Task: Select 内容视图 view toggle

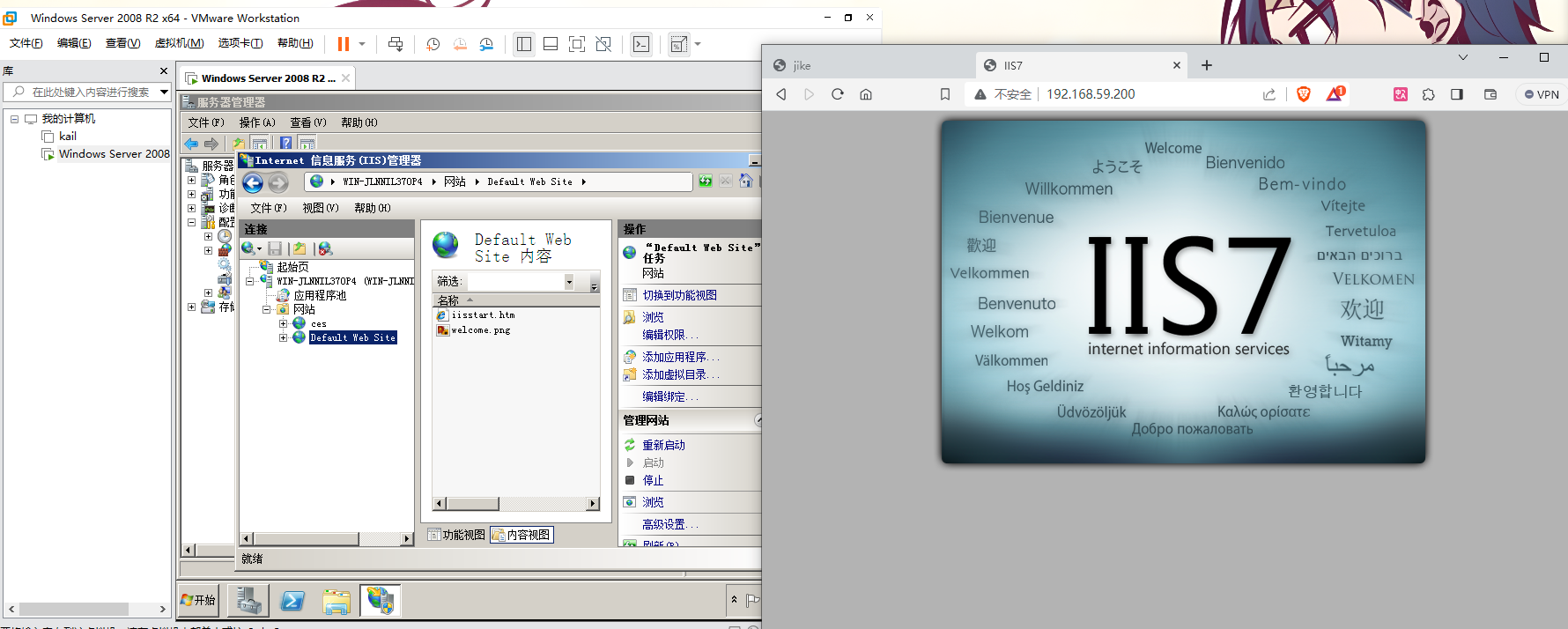Action: pos(522,535)
